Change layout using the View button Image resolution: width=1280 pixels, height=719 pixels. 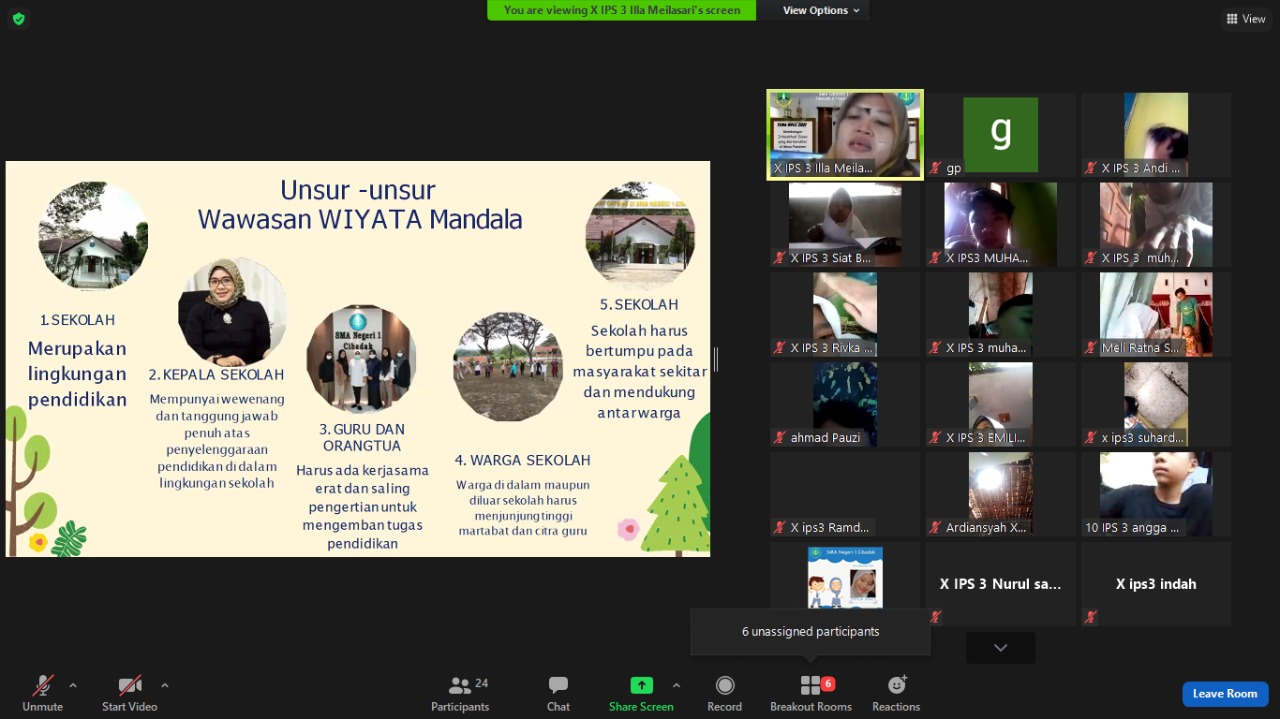(1246, 19)
